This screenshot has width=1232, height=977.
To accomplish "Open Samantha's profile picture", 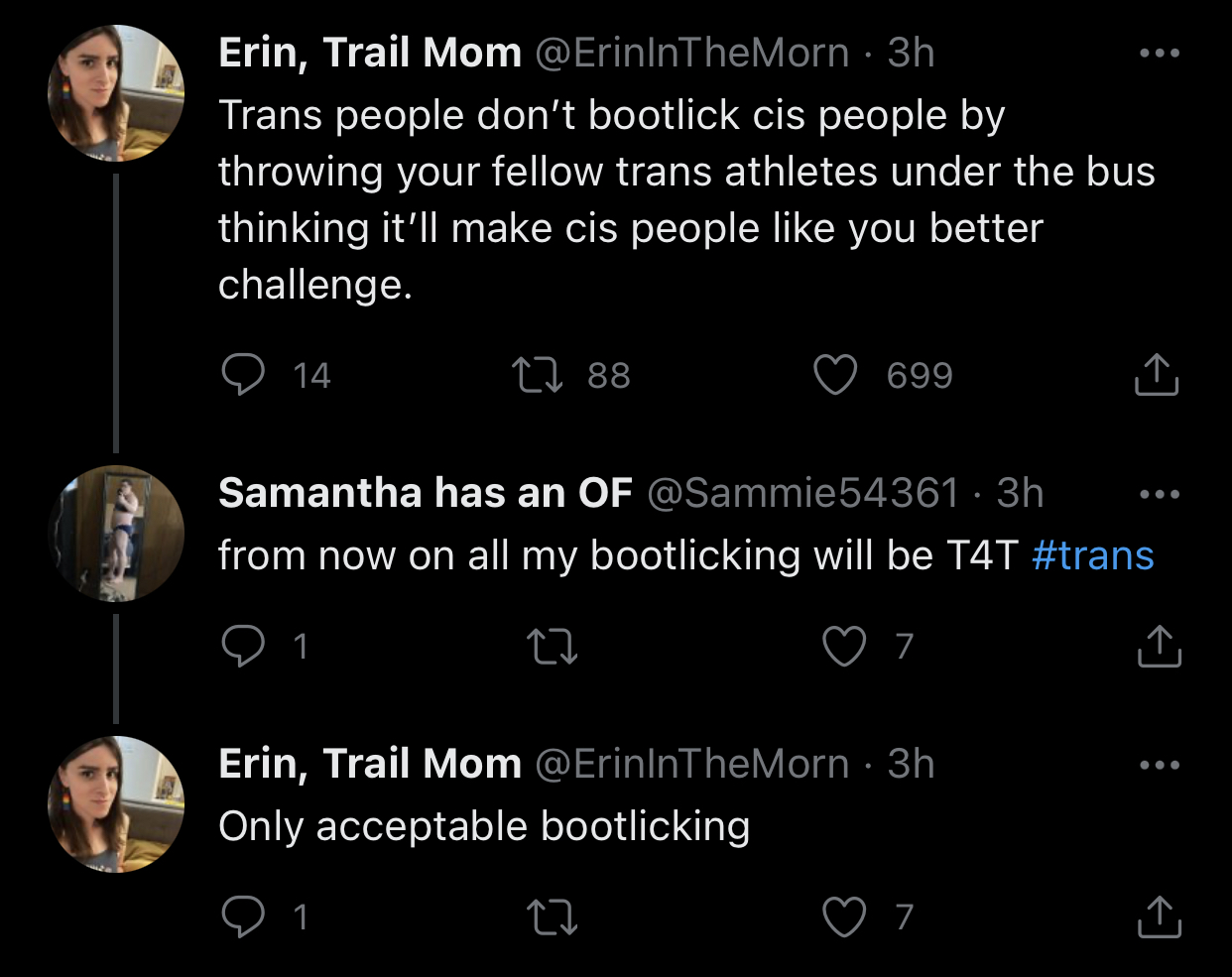I will [116, 534].
